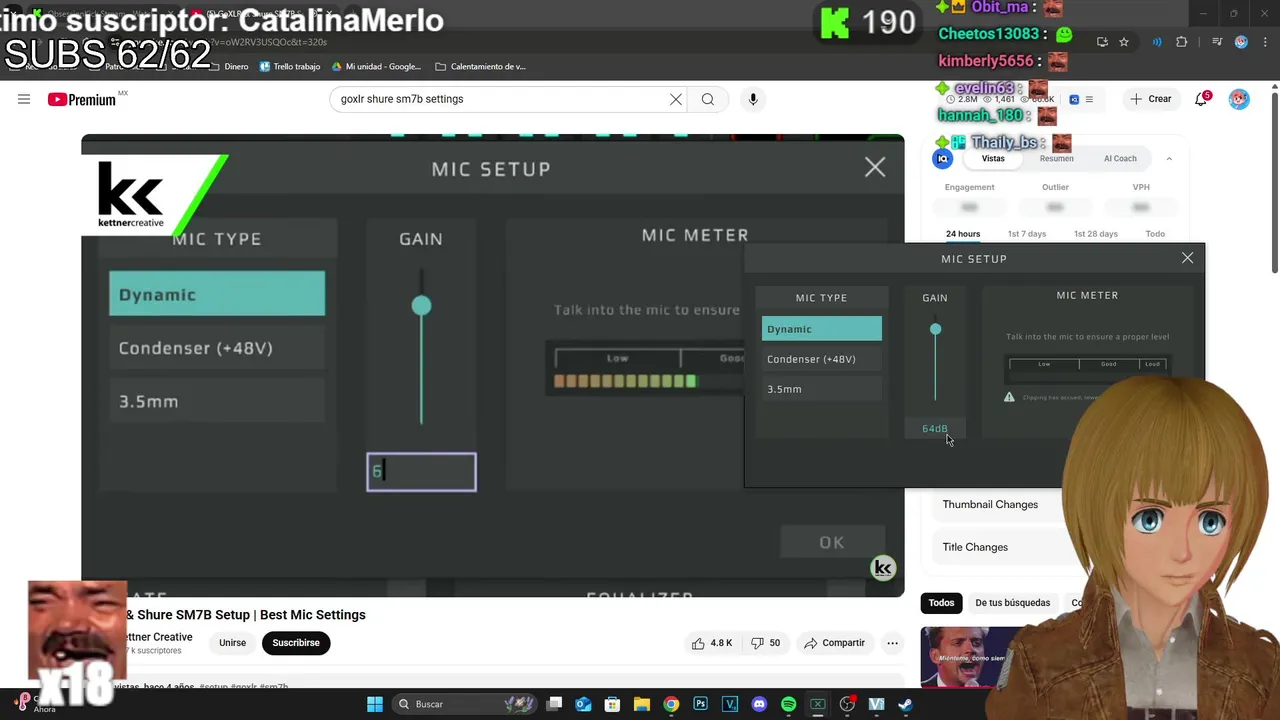This screenshot has width=1280, height=720.
Task: Click the kk watermark in video player
Action: pyautogui.click(x=883, y=568)
